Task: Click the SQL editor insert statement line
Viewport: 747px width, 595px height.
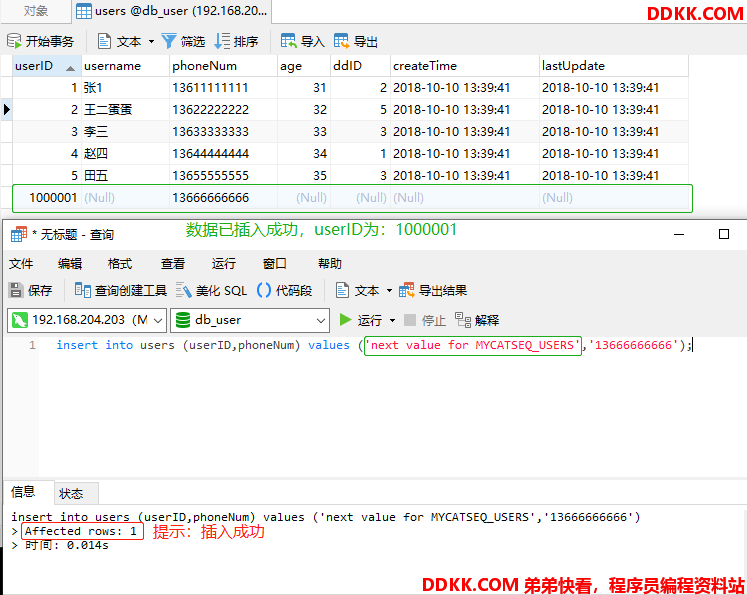Action: click(374, 345)
